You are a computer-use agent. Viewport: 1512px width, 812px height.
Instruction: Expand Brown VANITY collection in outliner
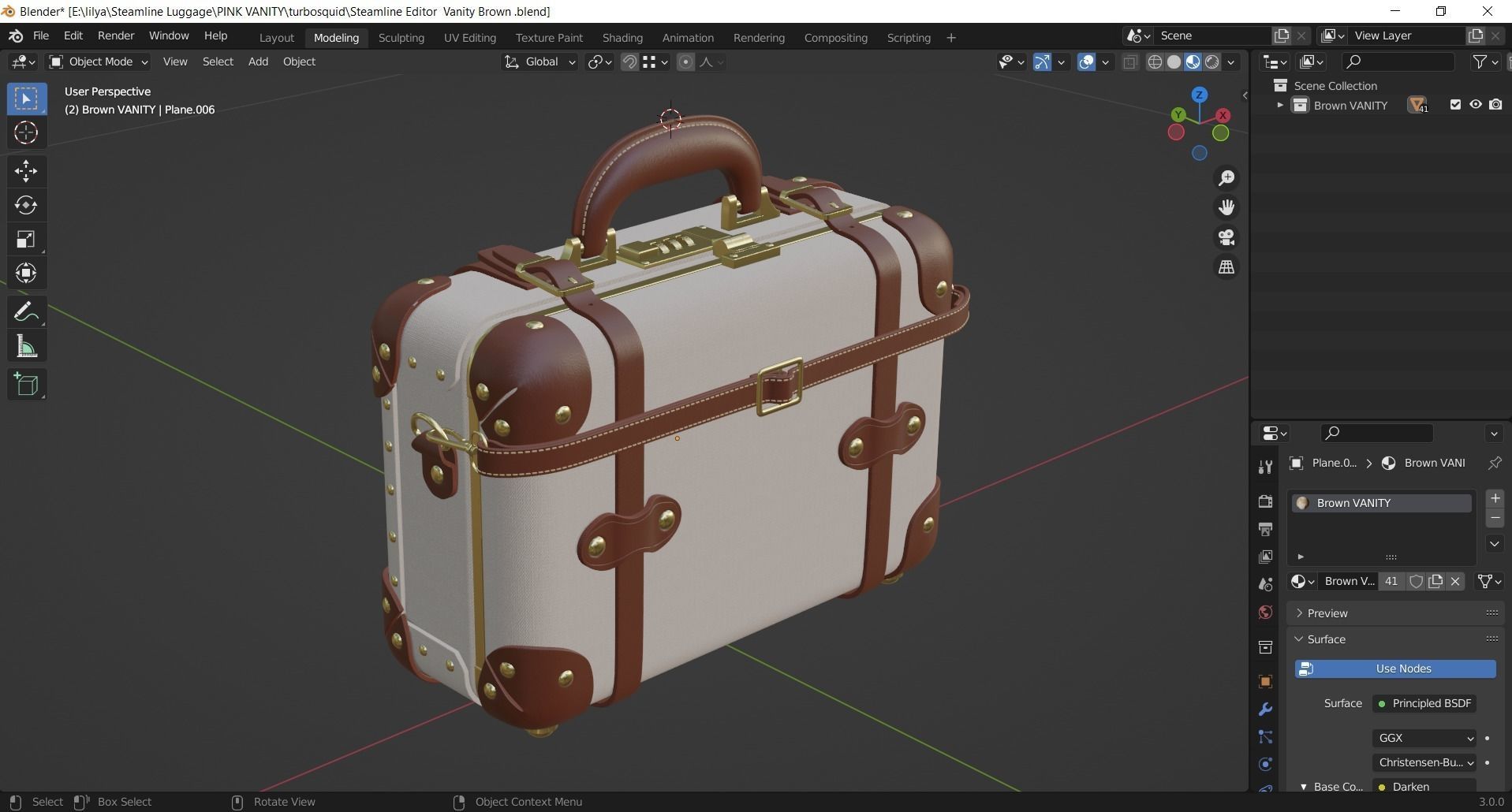click(x=1280, y=105)
